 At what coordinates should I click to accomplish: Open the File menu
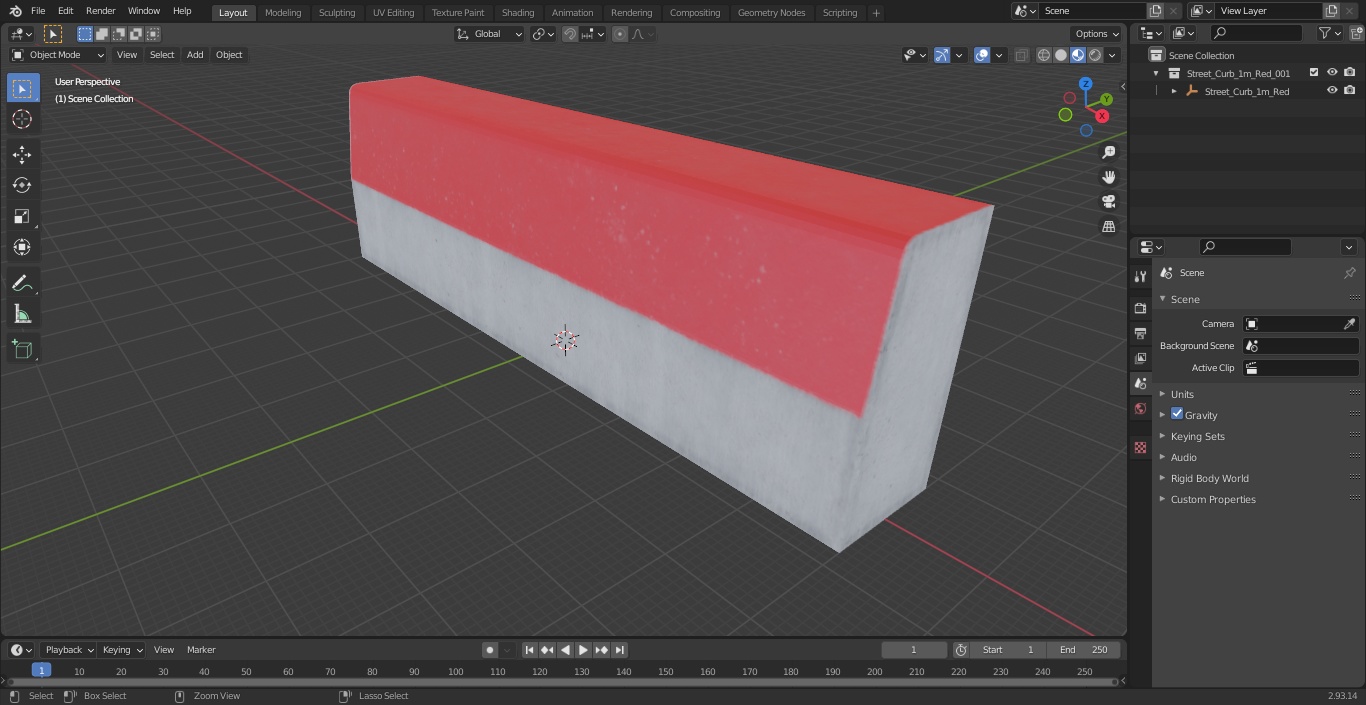(x=38, y=11)
